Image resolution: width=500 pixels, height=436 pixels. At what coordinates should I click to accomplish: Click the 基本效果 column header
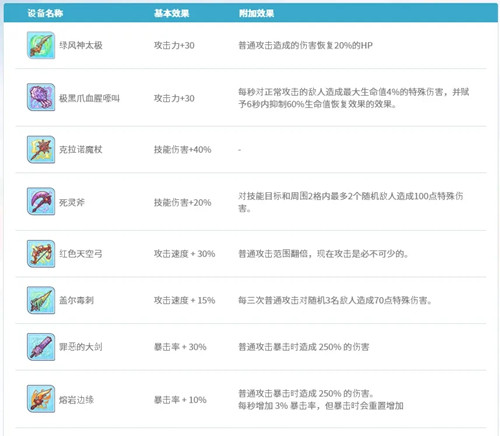point(171,13)
